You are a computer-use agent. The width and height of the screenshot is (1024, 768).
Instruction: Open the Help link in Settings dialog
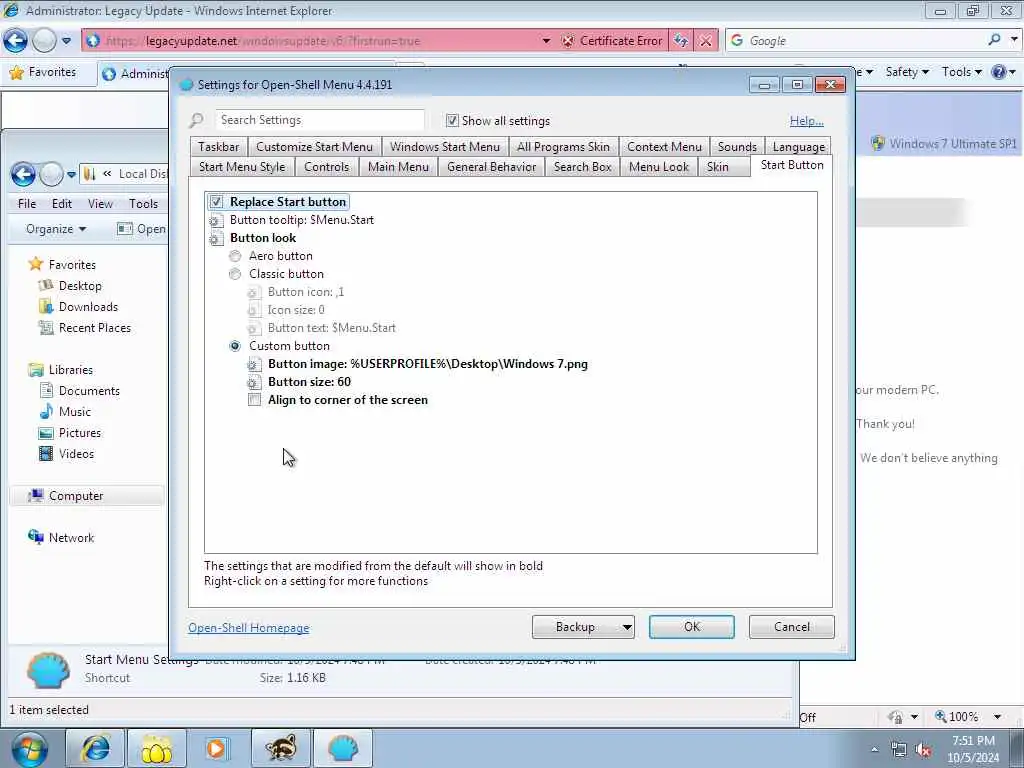807,121
